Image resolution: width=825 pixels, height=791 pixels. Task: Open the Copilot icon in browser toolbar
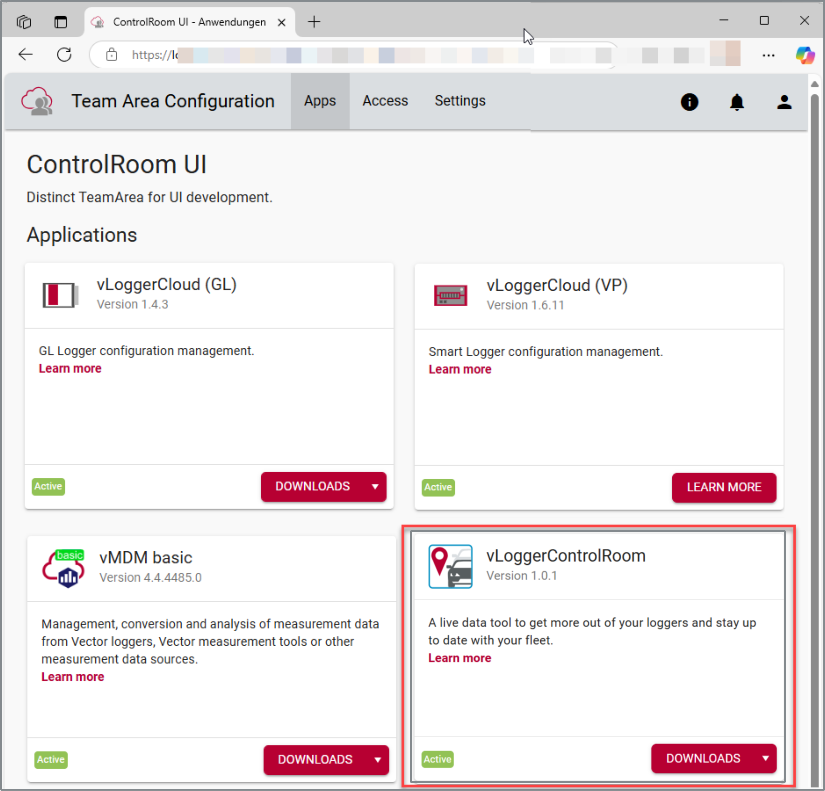805,55
